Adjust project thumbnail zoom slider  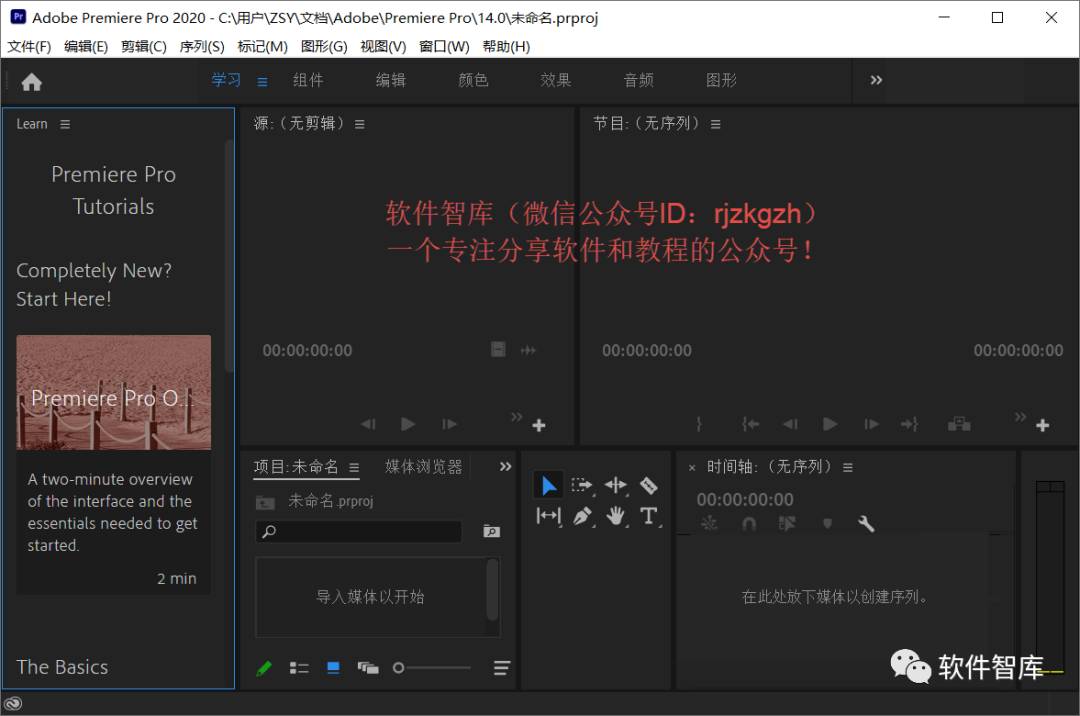click(432, 668)
